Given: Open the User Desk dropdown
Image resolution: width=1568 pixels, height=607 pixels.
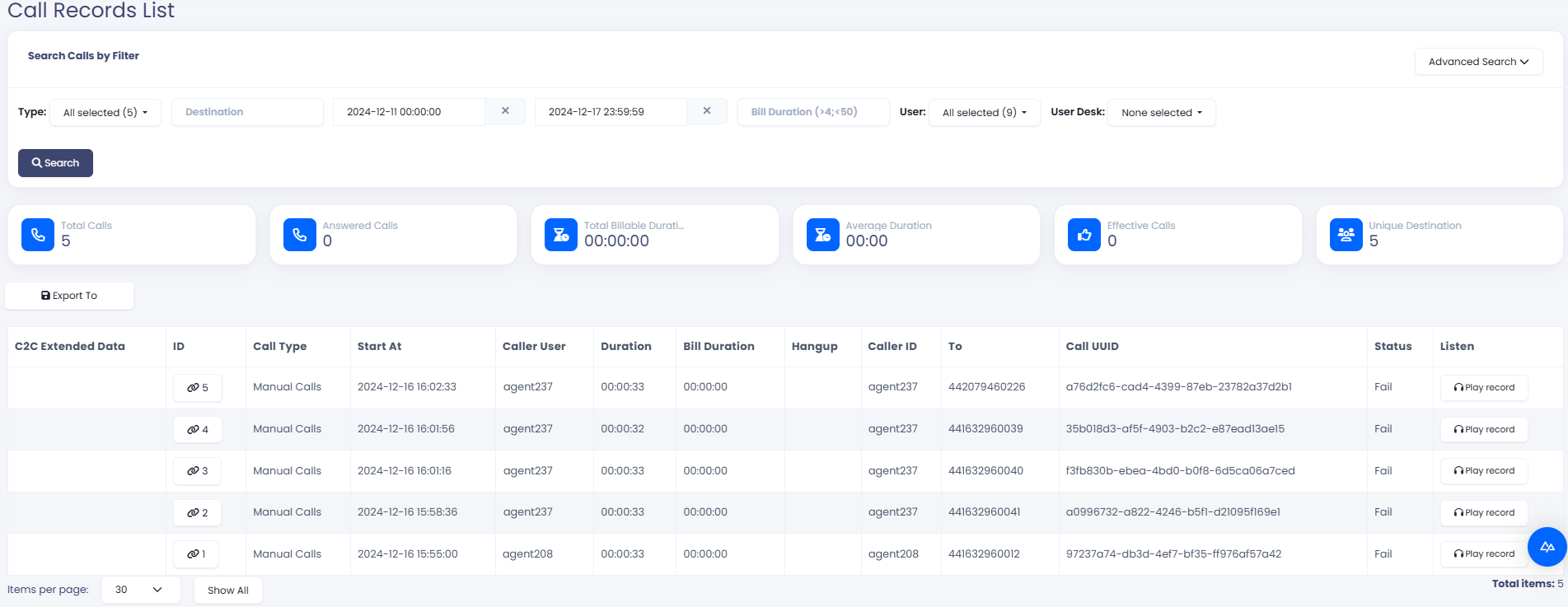Looking at the screenshot, I should tap(1162, 112).
